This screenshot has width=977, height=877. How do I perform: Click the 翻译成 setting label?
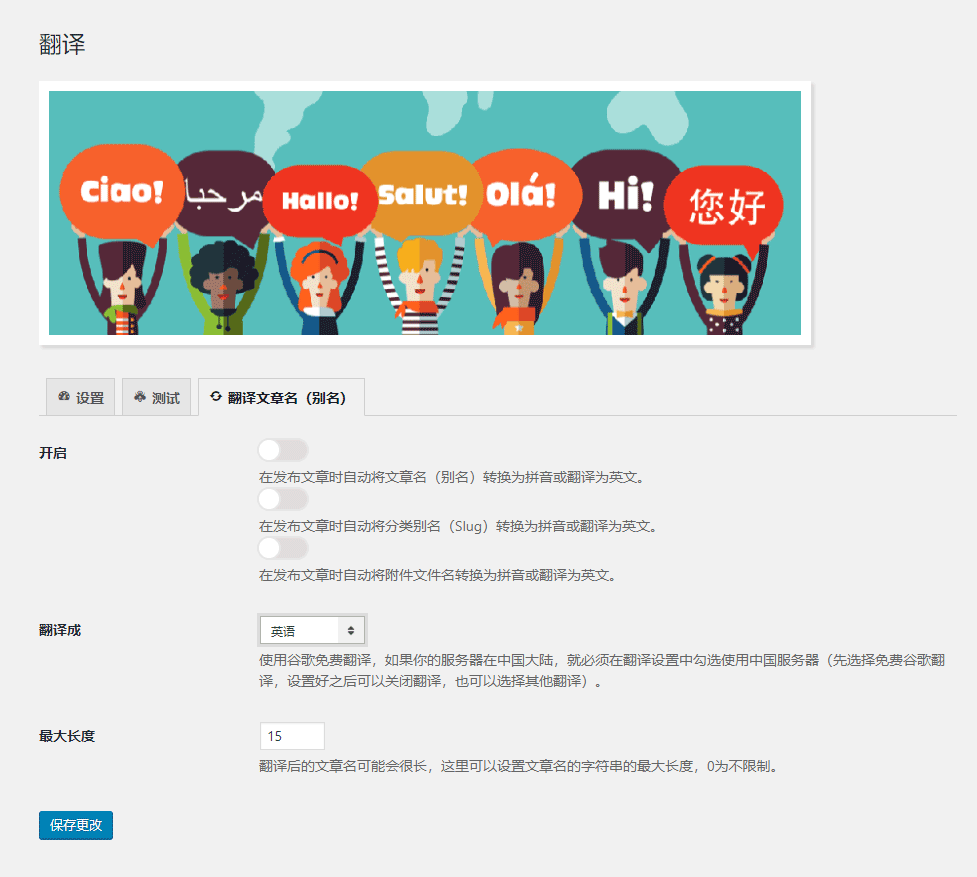pyautogui.click(x=60, y=630)
